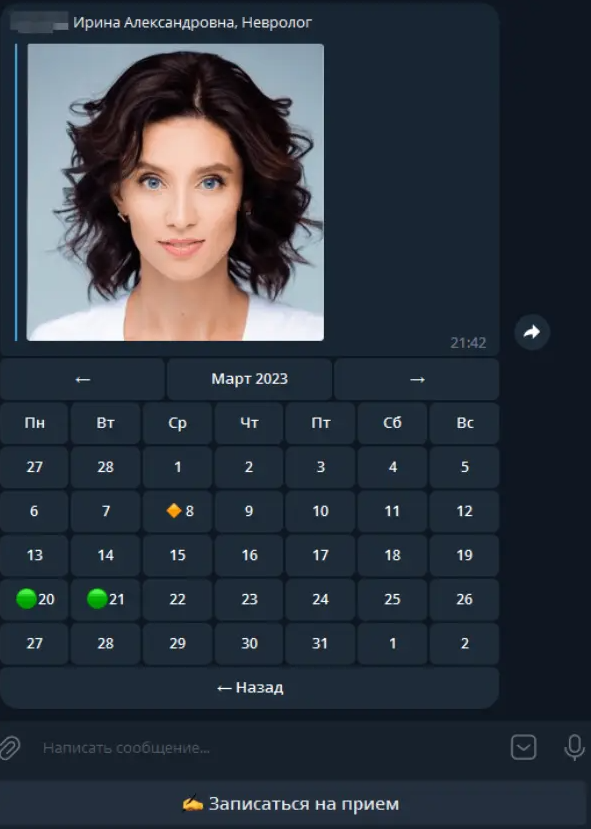Select March 21 with green dot
Viewport: 591px width, 829px height.
tap(105, 599)
